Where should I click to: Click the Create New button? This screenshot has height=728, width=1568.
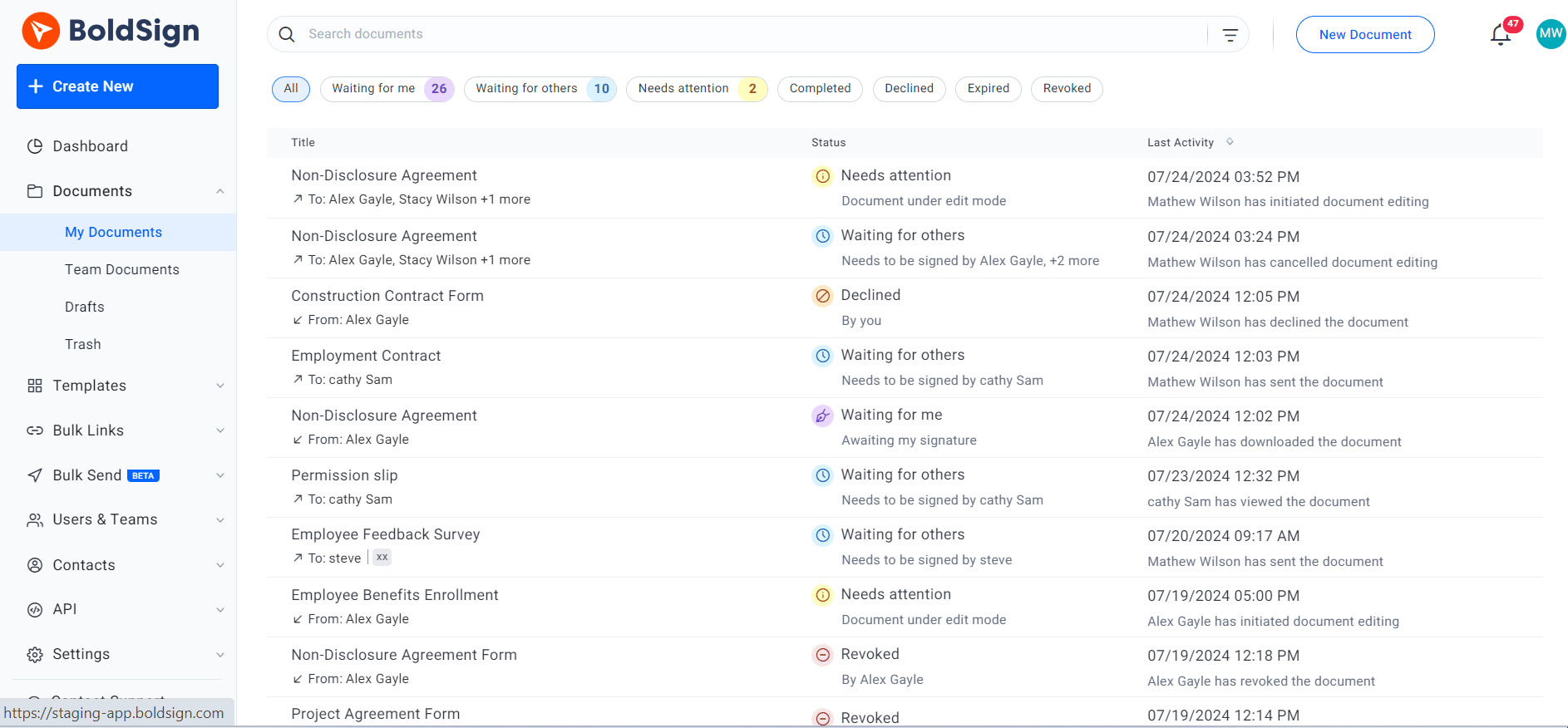pyautogui.click(x=117, y=86)
